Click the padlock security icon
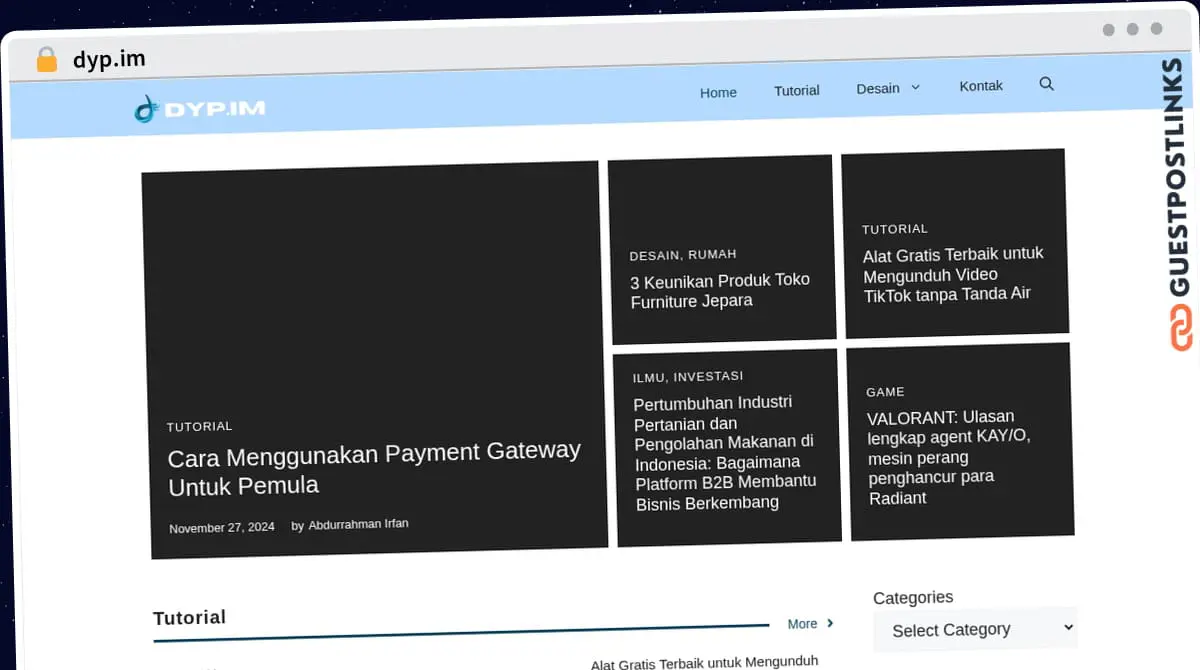The width and height of the screenshot is (1200, 670). tap(46, 60)
